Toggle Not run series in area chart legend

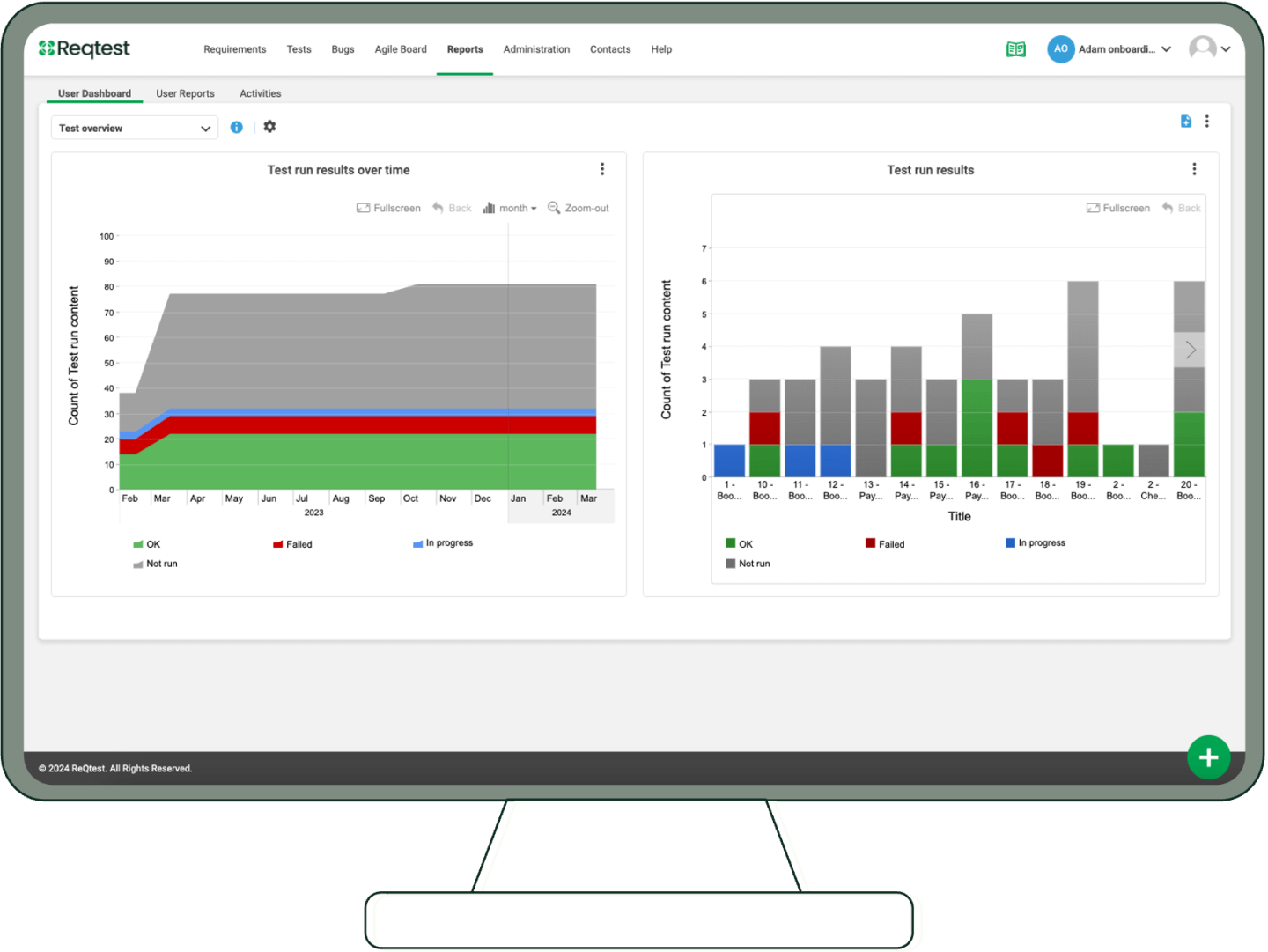coord(156,564)
